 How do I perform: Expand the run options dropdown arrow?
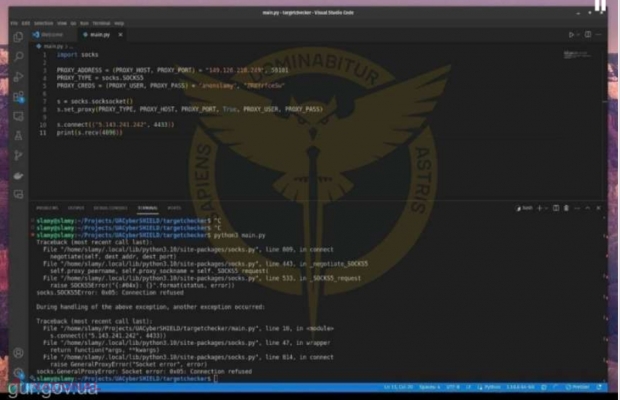[x=578, y=35]
